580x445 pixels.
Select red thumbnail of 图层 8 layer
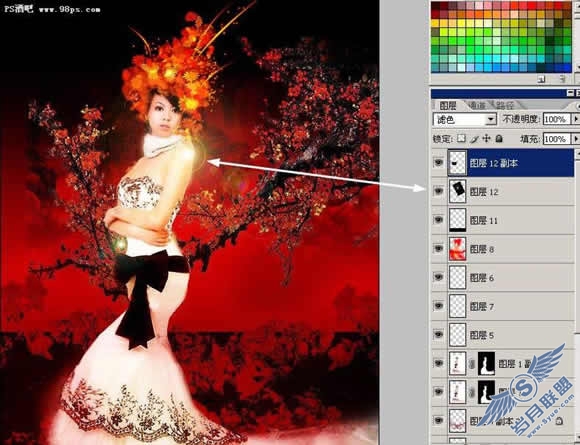(x=457, y=249)
